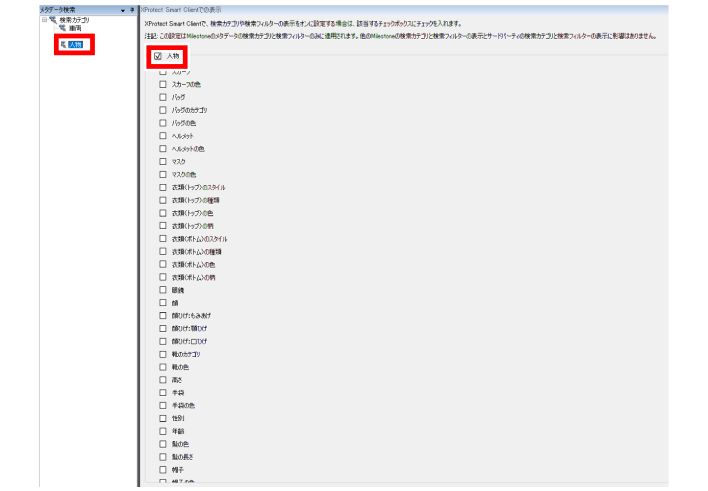Collapse the 検索カテゴリ tree node

click(44, 20)
